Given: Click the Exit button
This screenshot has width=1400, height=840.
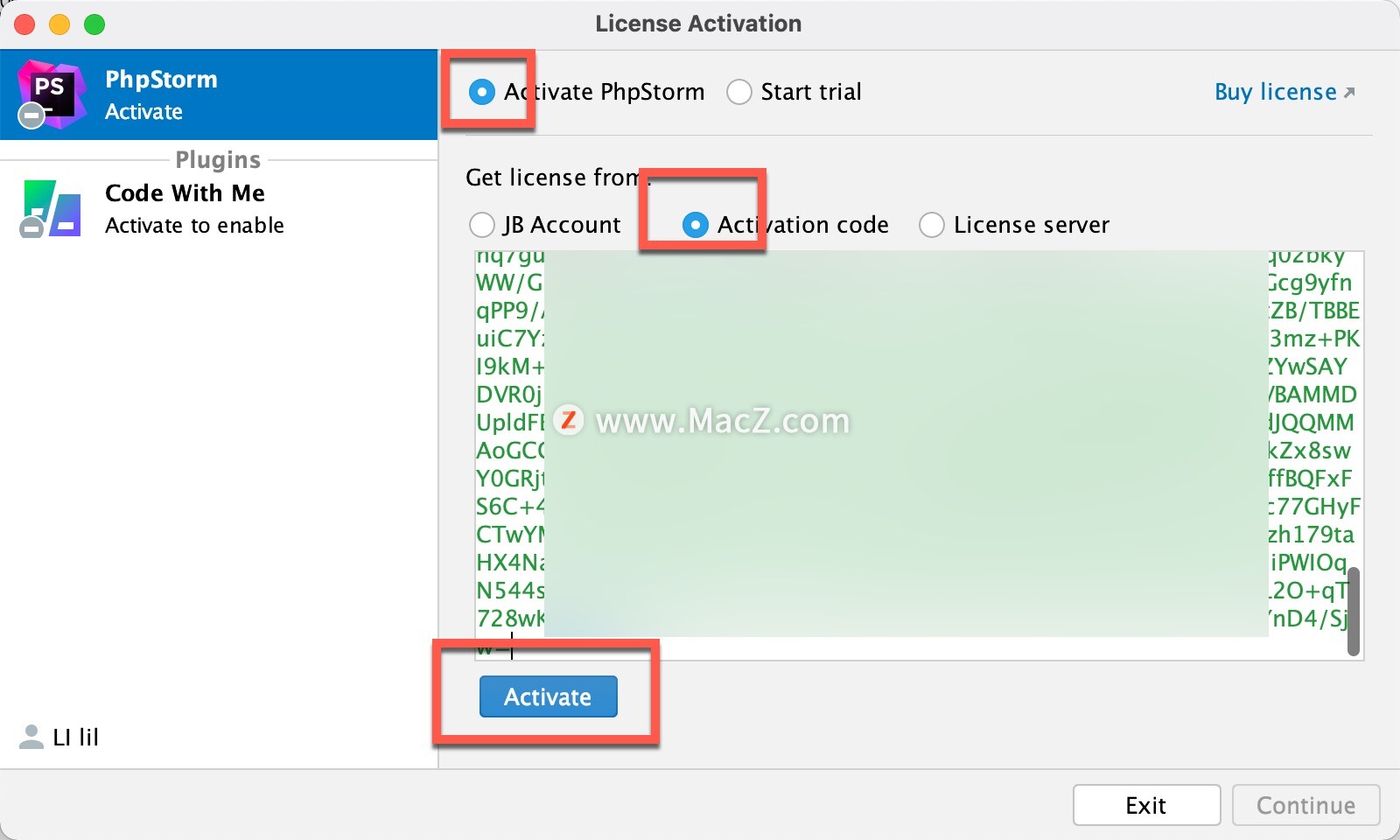Looking at the screenshot, I should (1146, 805).
